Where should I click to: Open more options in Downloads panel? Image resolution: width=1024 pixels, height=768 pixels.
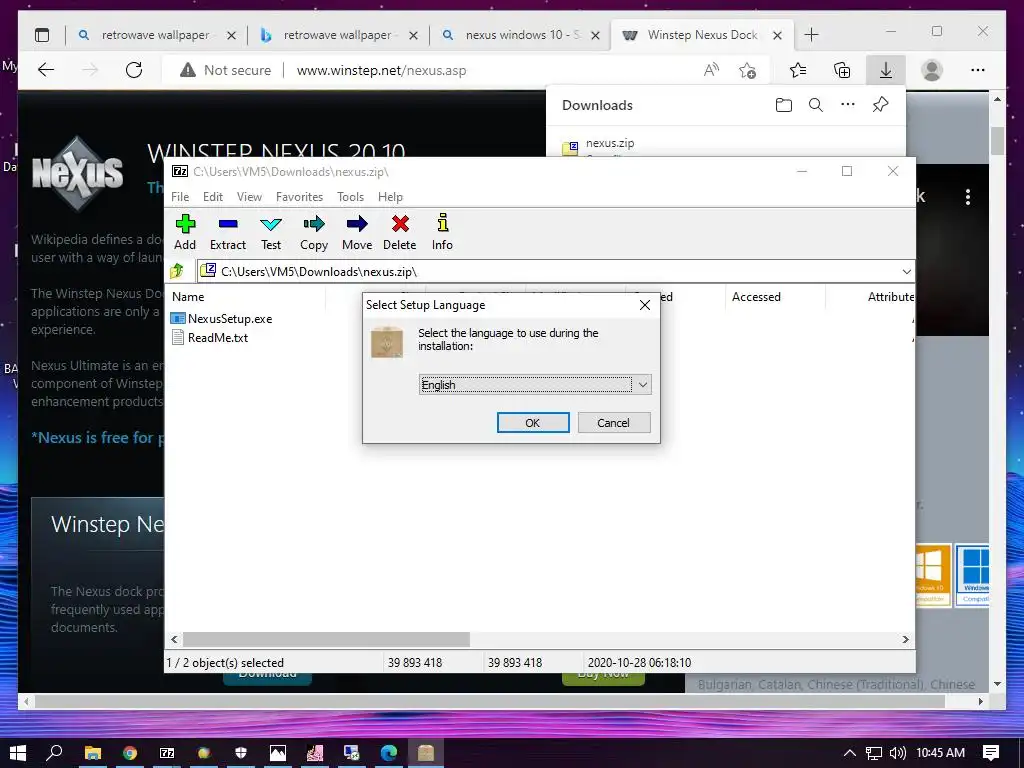tap(848, 104)
